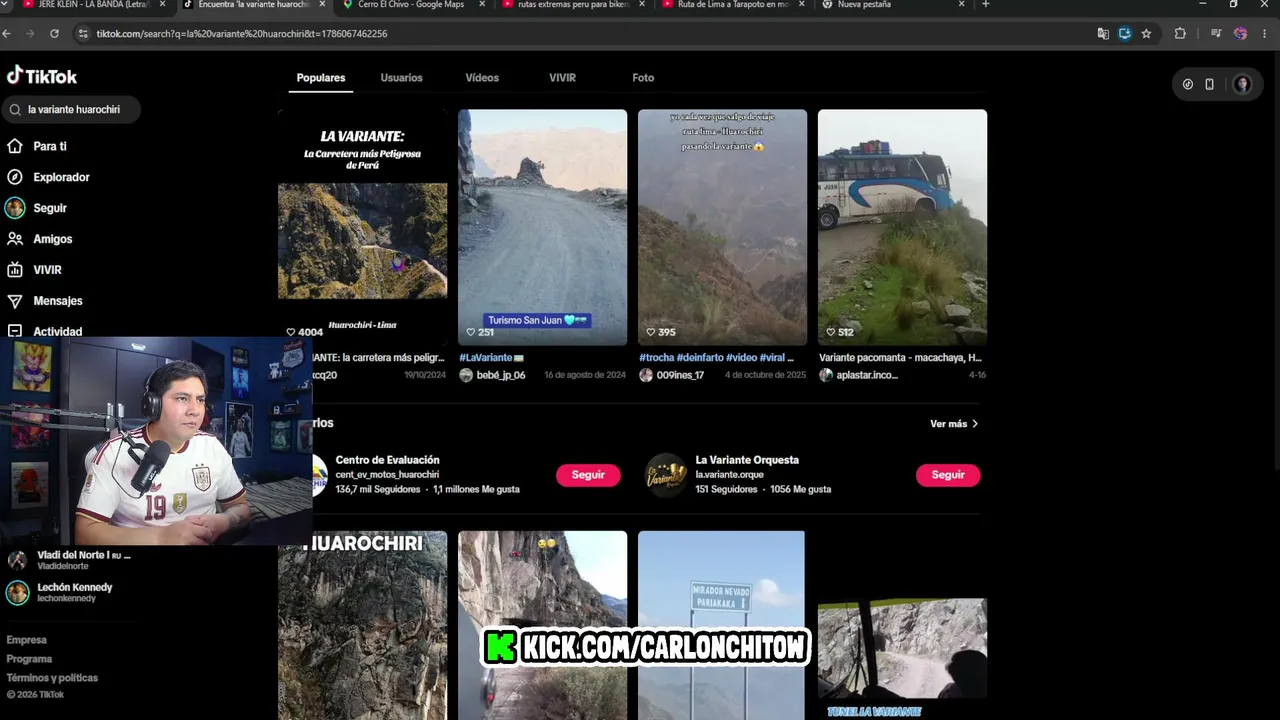Viewport: 1280px width, 720px height.
Task: Click bebé_jp_06 author avatar
Action: point(466,375)
